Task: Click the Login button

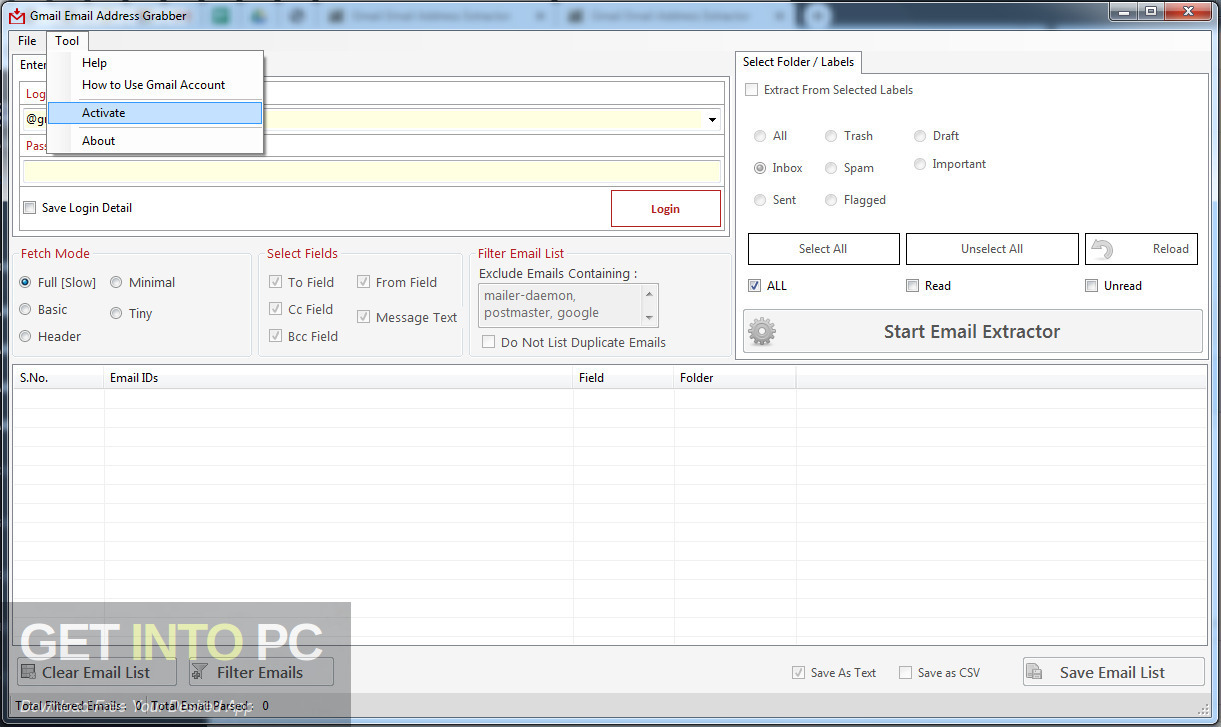Action: pyautogui.click(x=665, y=209)
